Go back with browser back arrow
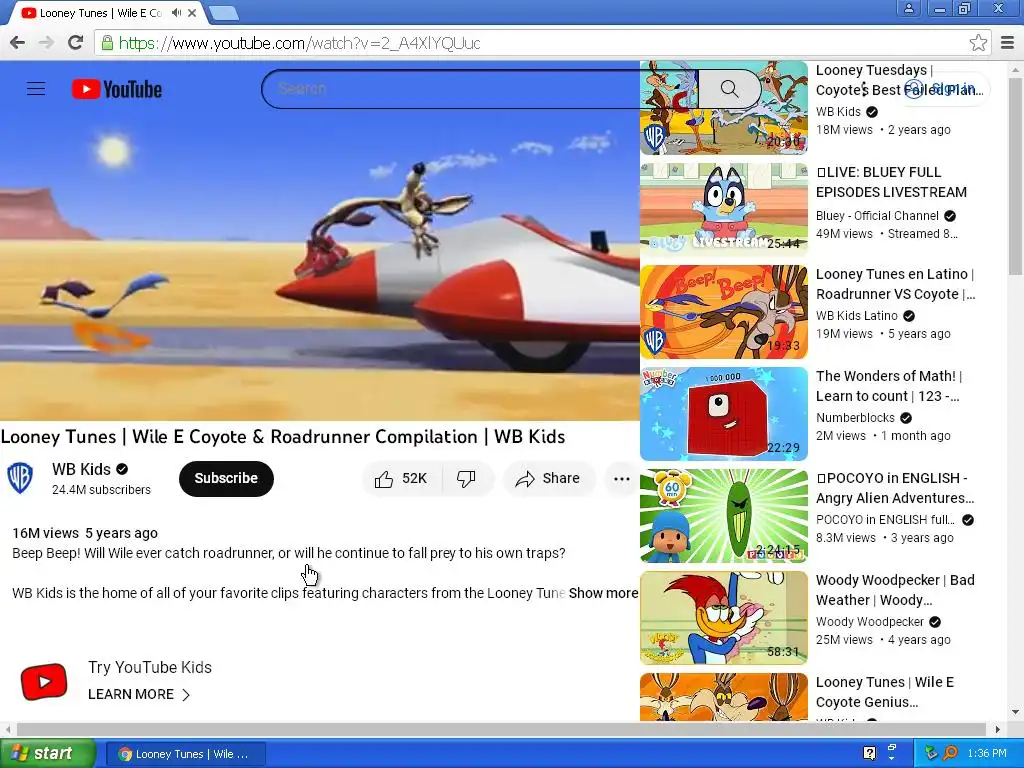The image size is (1024, 768). pyautogui.click(x=18, y=43)
